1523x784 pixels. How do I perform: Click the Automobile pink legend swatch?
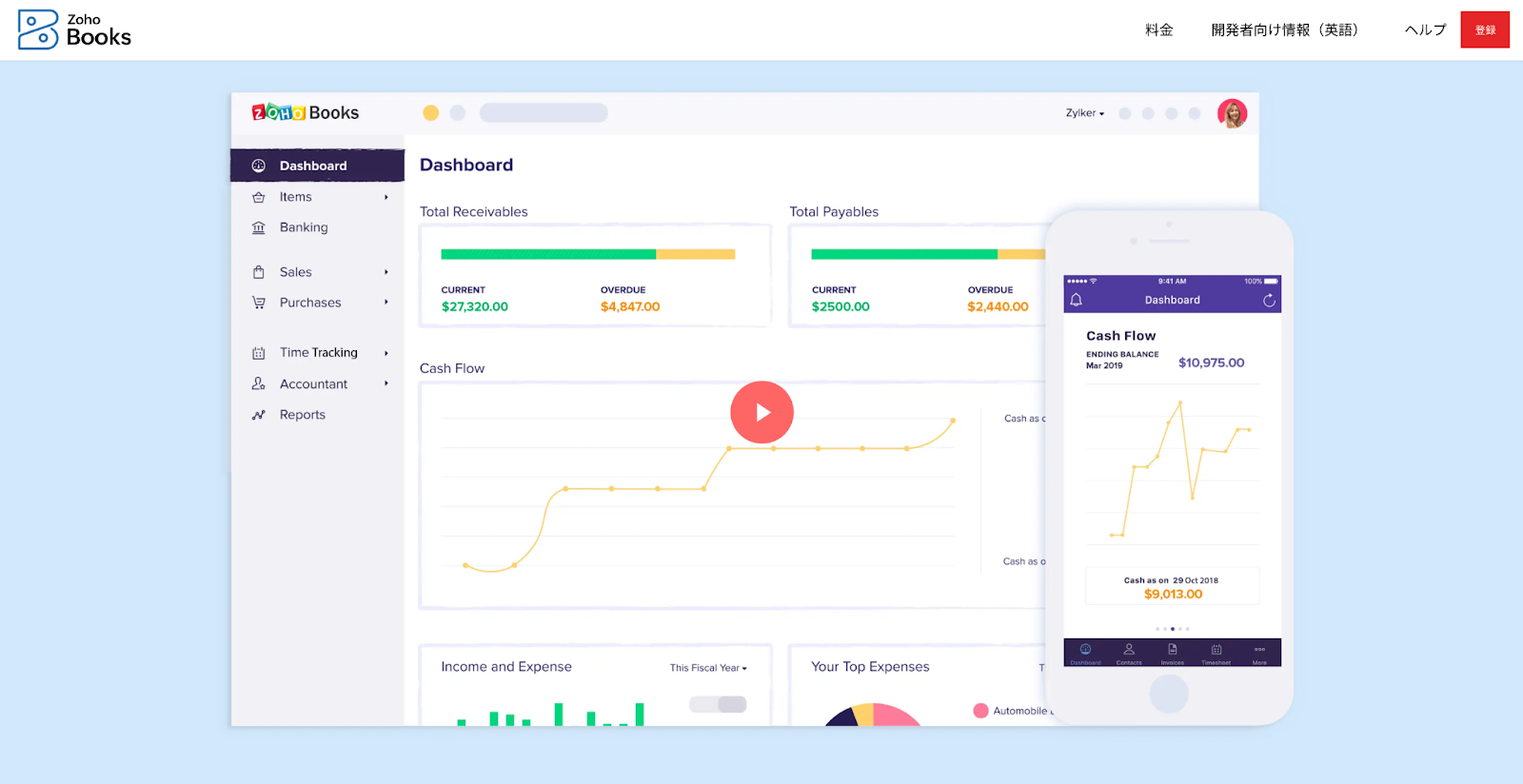980,711
